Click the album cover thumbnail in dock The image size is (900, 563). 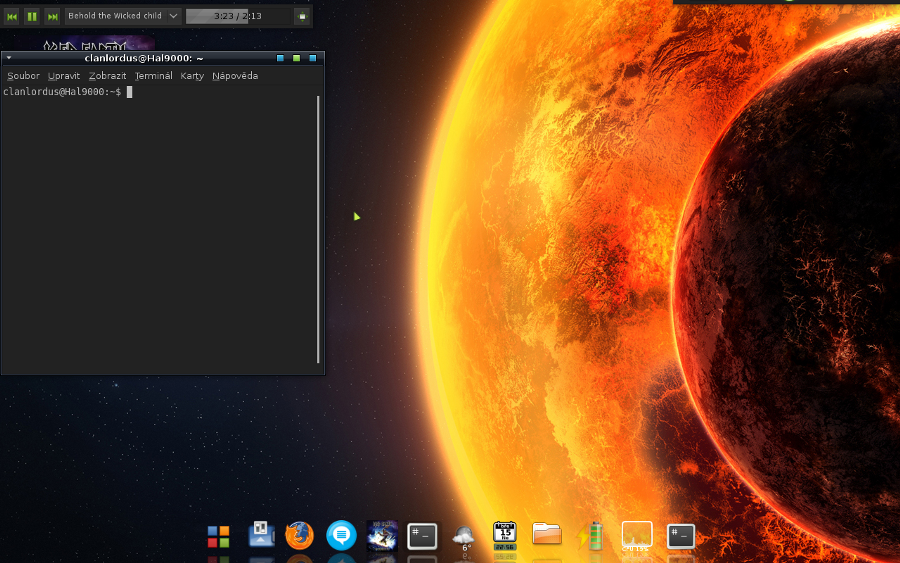pyautogui.click(x=382, y=535)
